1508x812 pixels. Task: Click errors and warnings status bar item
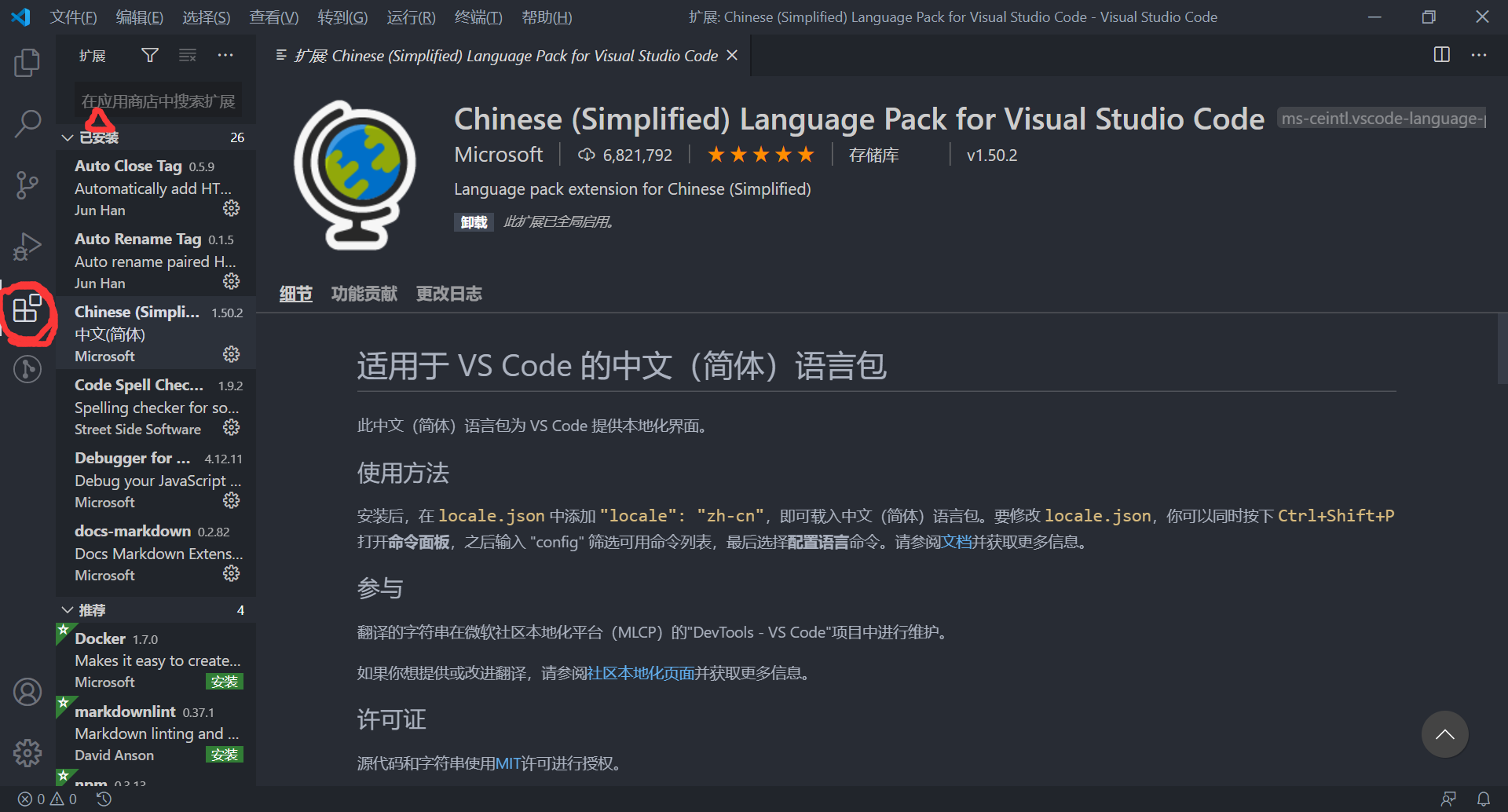click(x=48, y=799)
